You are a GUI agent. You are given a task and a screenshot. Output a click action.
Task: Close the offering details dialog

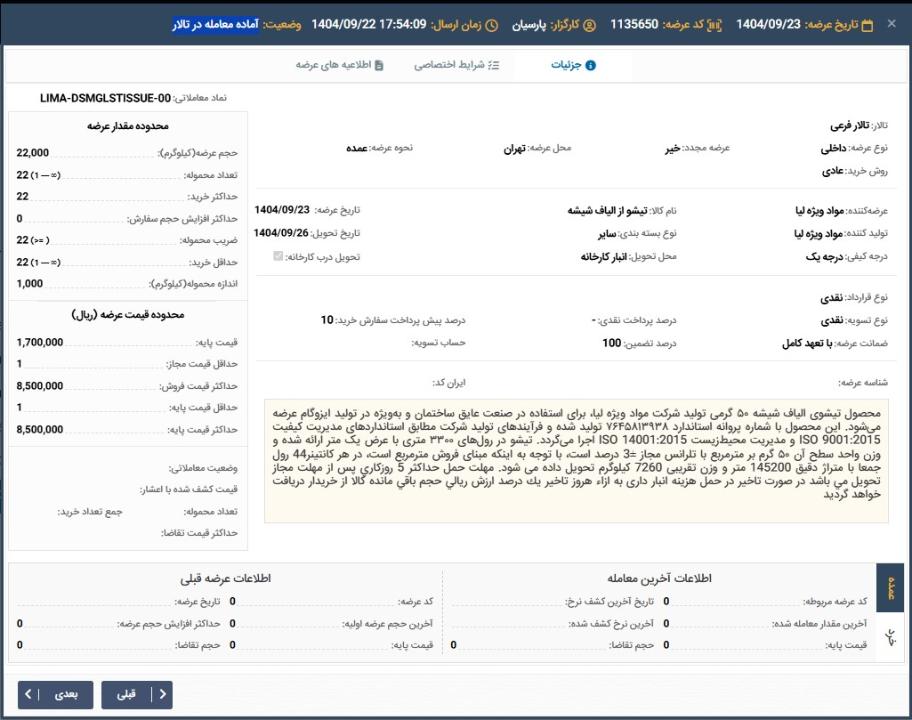[x=892, y=24]
